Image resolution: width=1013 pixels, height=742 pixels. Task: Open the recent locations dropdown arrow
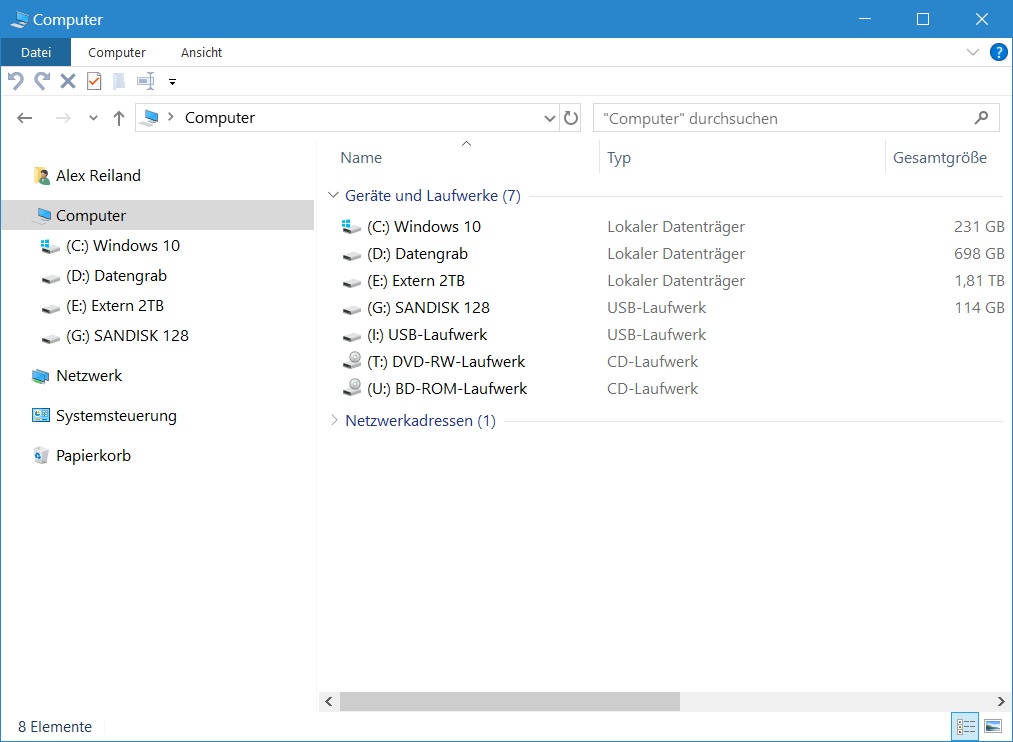tap(94, 118)
